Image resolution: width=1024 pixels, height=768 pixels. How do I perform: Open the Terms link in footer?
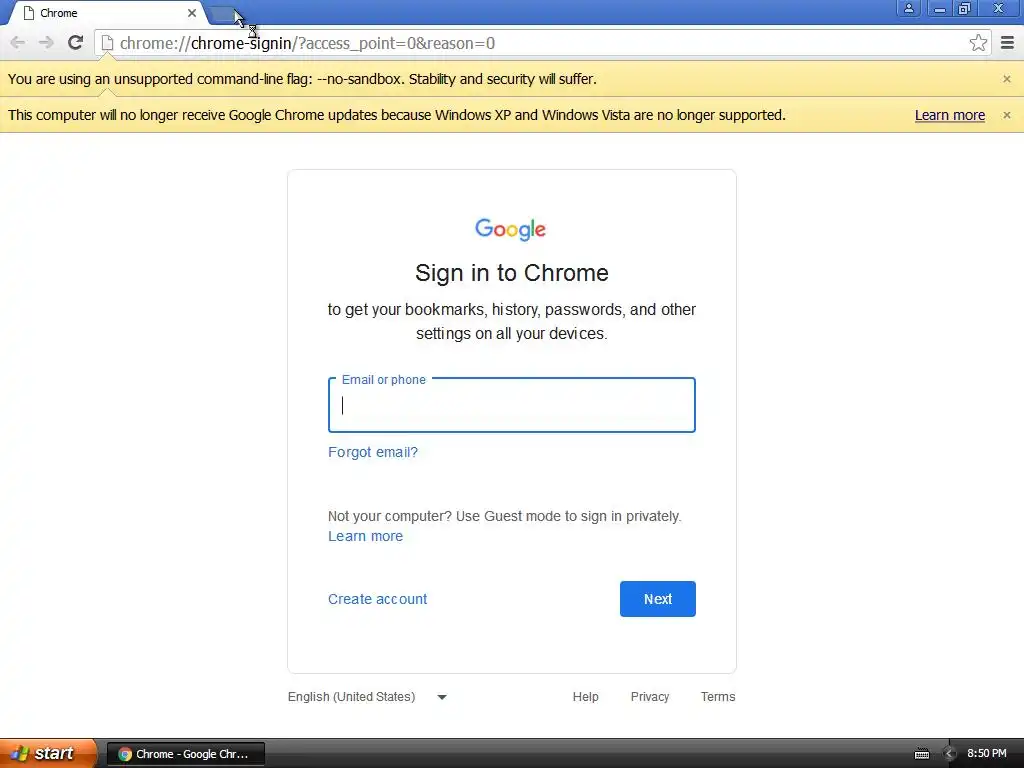[718, 697]
